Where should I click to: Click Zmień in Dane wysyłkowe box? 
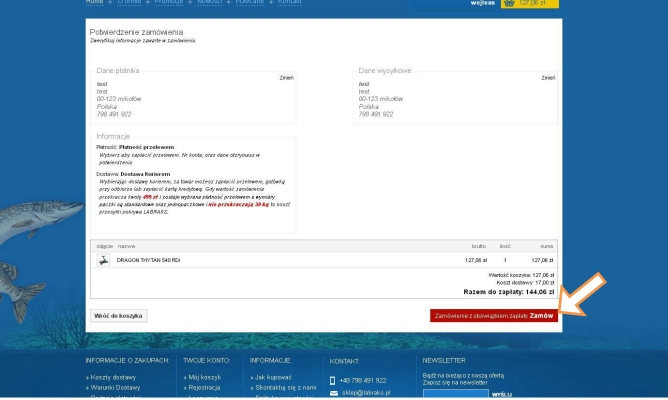[548, 78]
